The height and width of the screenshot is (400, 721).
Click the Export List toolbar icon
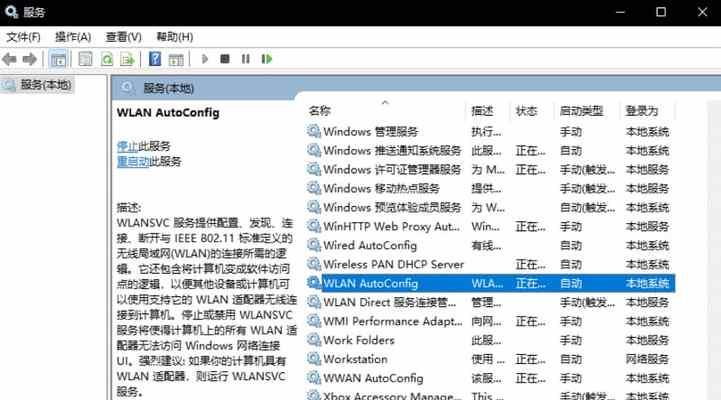pos(127,59)
